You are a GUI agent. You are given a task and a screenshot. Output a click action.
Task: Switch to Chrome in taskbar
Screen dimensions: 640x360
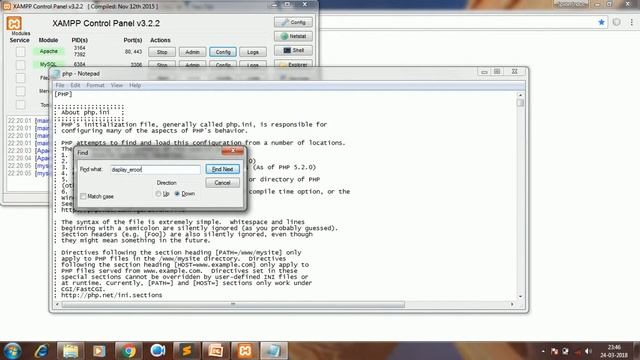tap(128, 351)
